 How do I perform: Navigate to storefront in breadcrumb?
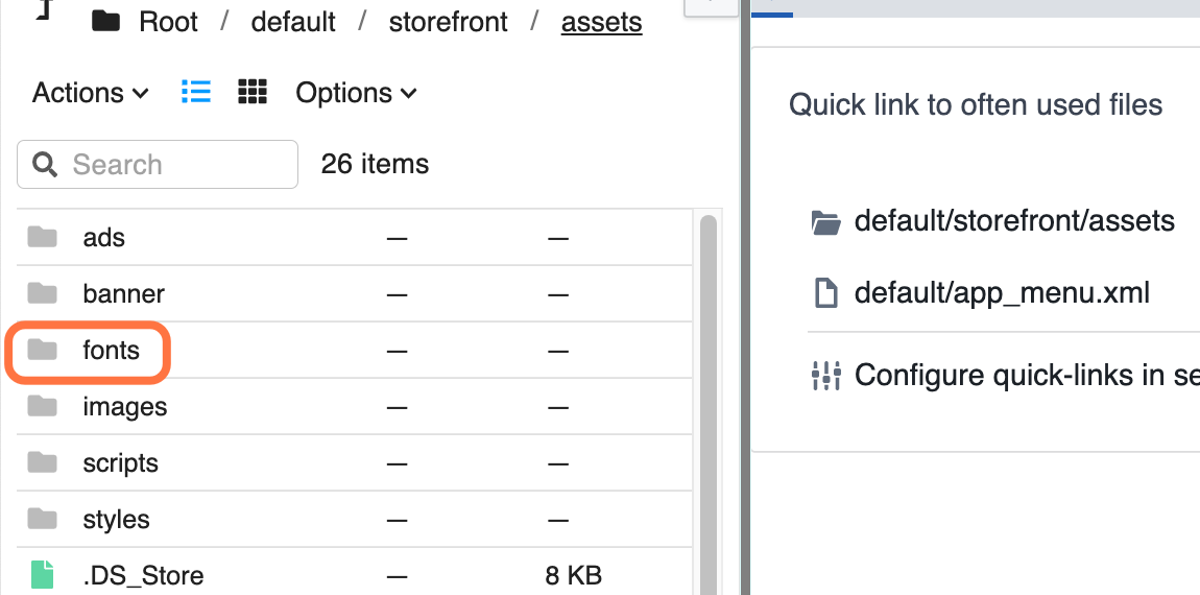pyautogui.click(x=448, y=22)
